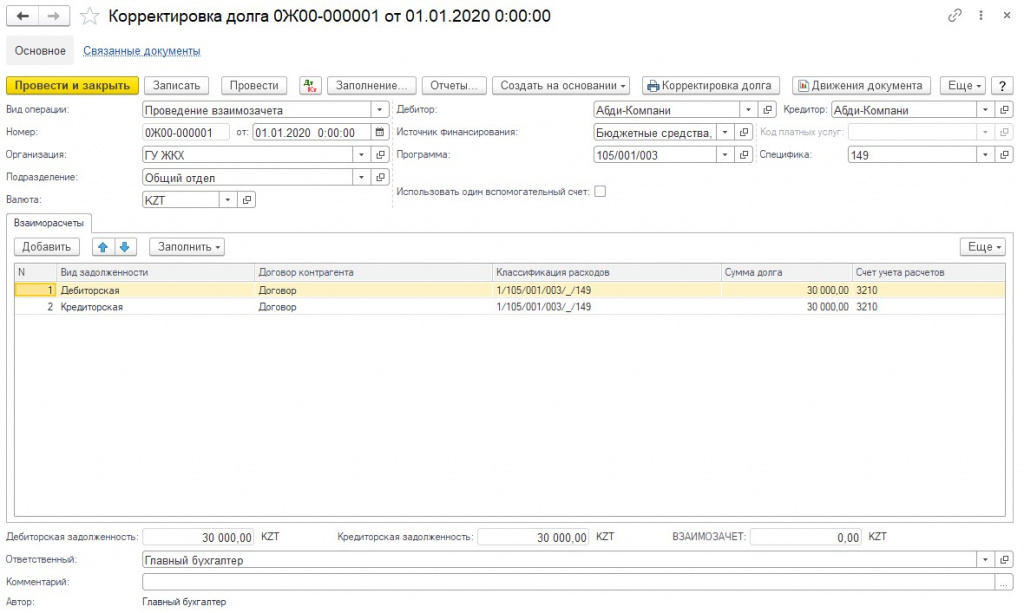
Task: Open the Заполнить dropdown in table toolbar
Action: 187,247
